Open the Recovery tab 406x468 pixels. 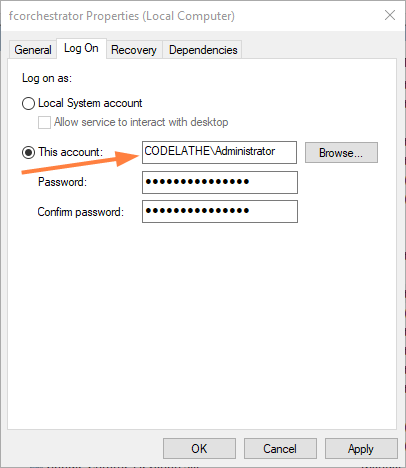click(x=134, y=50)
